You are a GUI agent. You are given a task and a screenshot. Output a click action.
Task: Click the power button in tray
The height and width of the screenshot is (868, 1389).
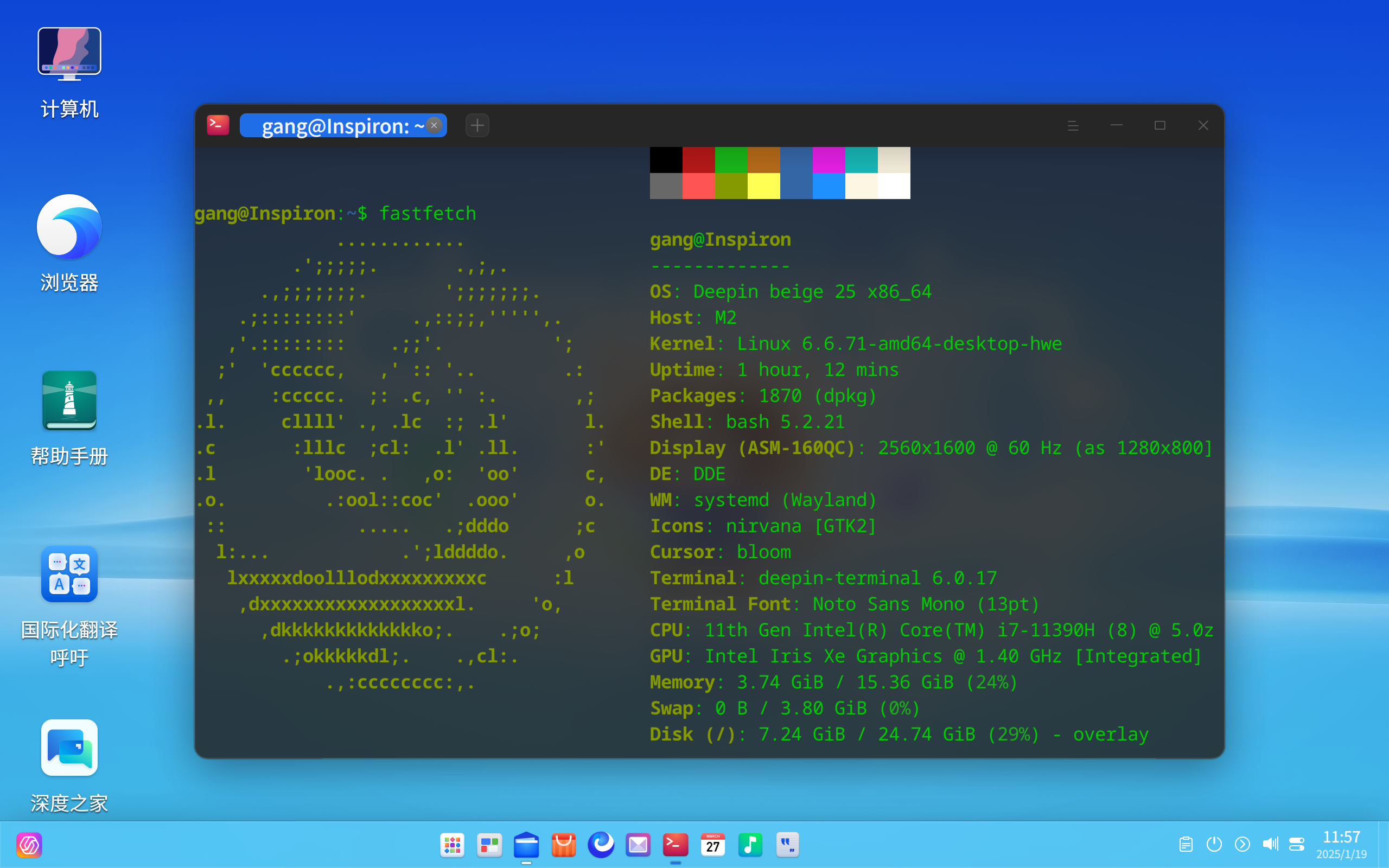1214,845
